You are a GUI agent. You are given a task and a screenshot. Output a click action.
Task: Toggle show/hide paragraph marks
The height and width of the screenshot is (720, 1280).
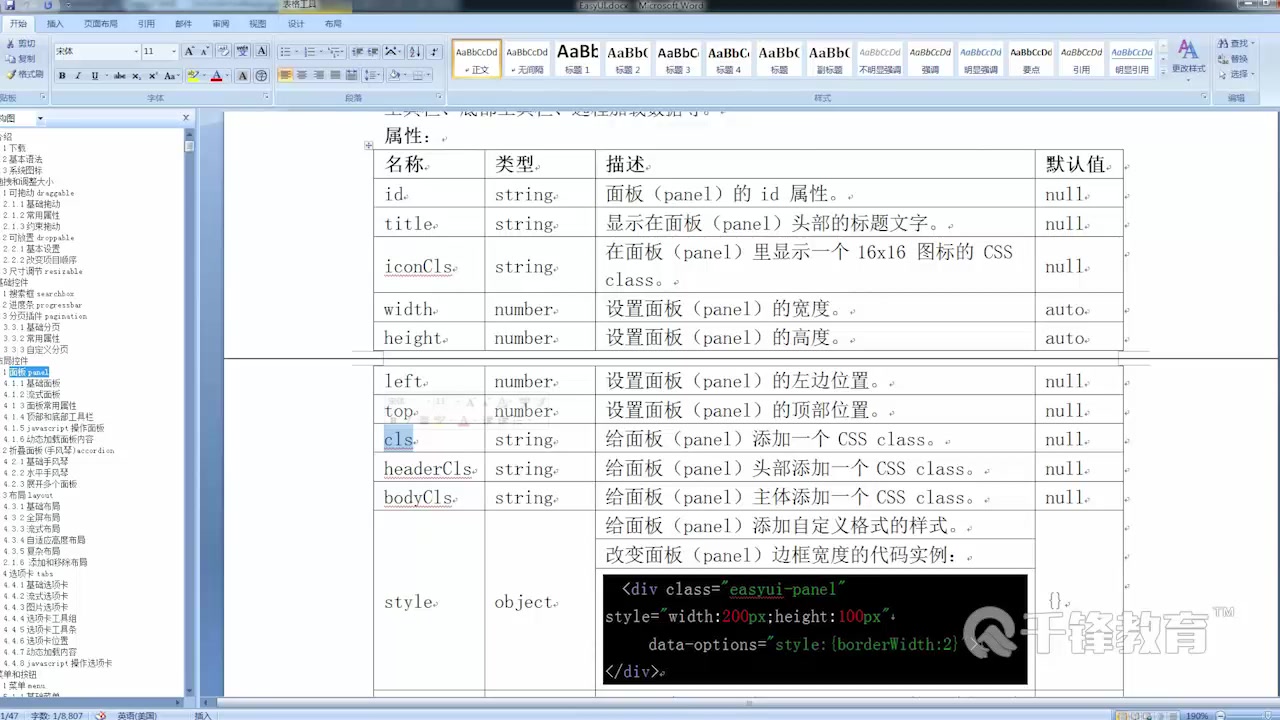pos(435,51)
